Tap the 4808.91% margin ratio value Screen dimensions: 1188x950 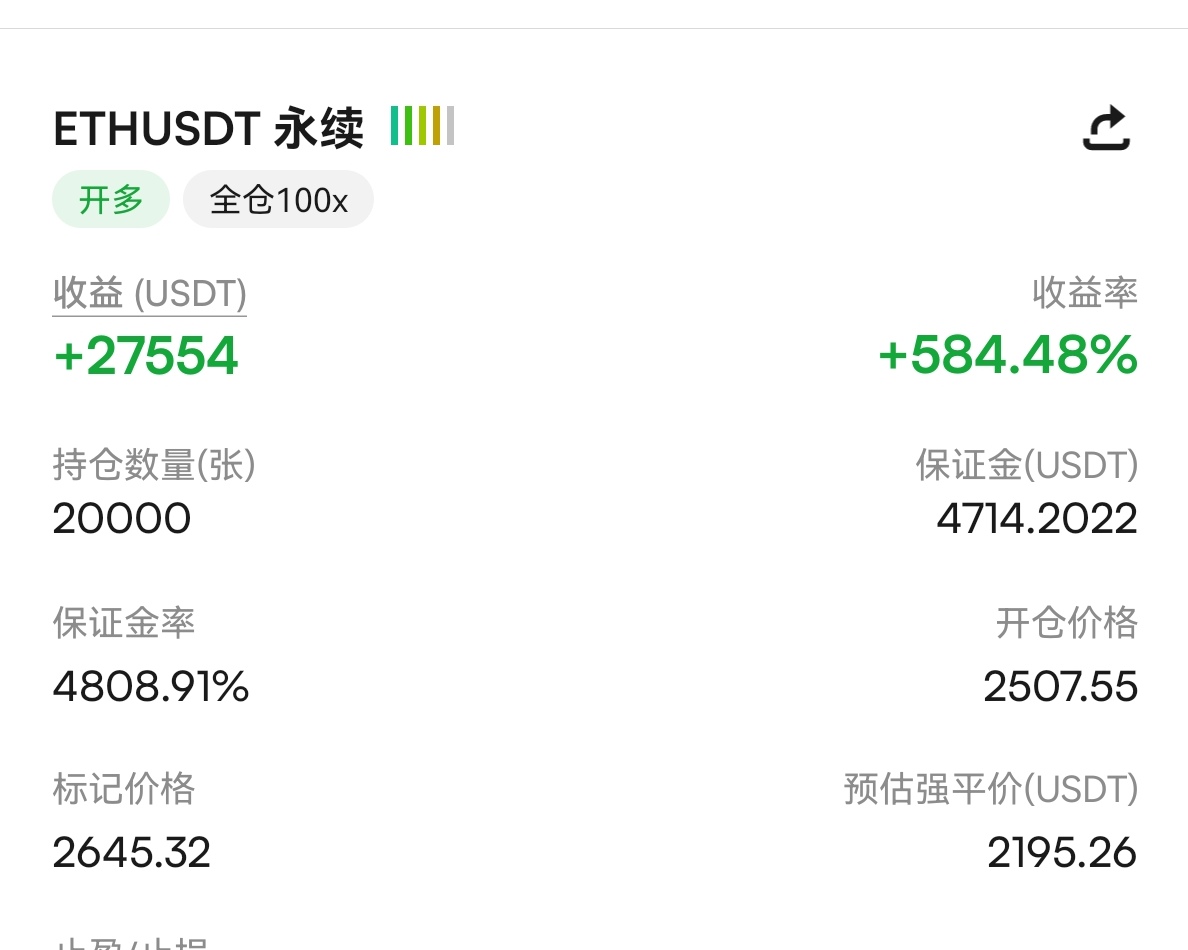click(151, 686)
